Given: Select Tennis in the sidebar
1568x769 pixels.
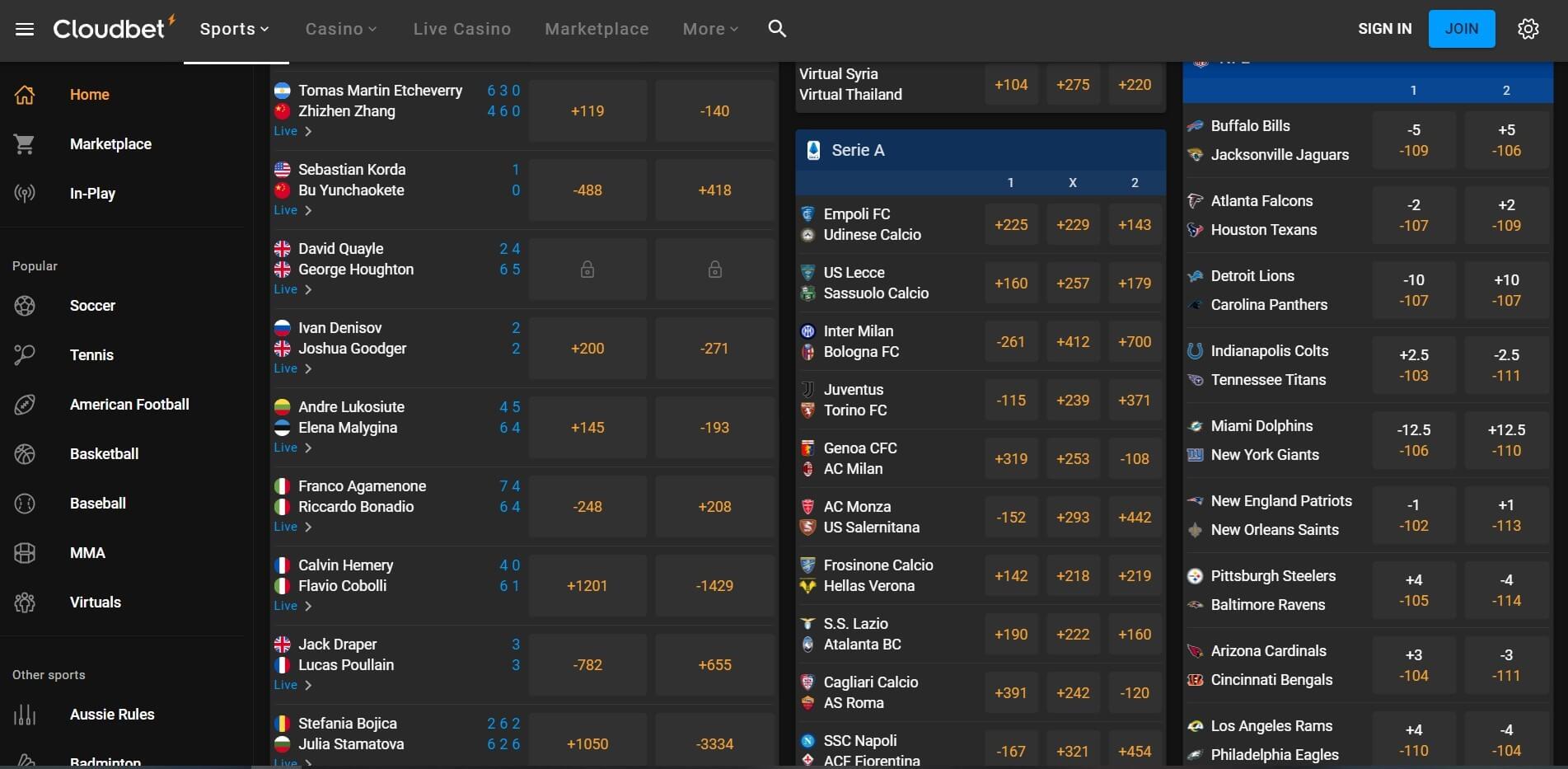Looking at the screenshot, I should pyautogui.click(x=91, y=355).
